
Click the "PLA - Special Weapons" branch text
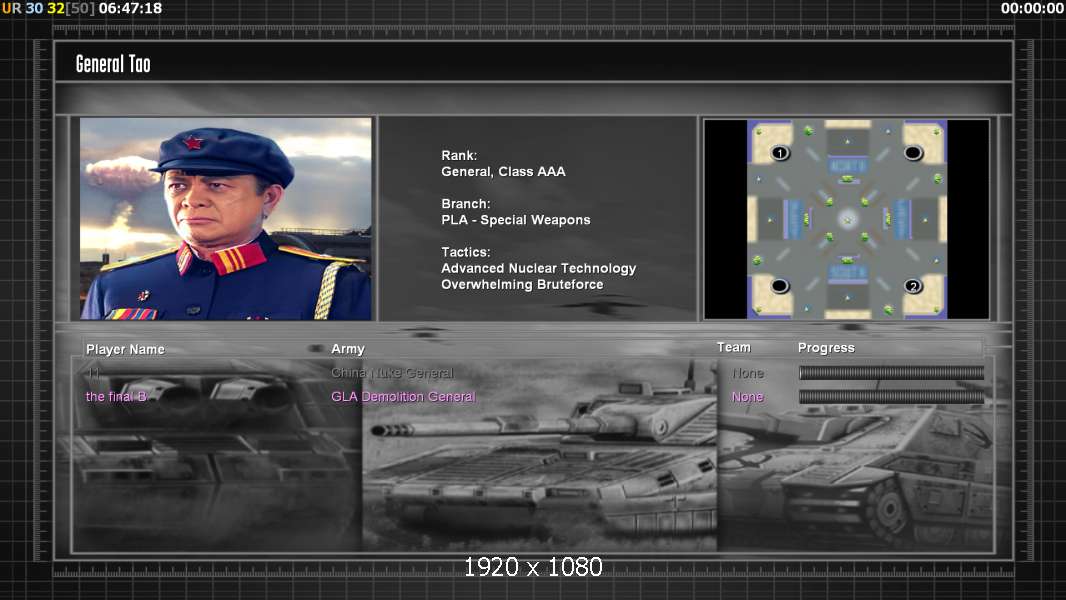click(515, 220)
